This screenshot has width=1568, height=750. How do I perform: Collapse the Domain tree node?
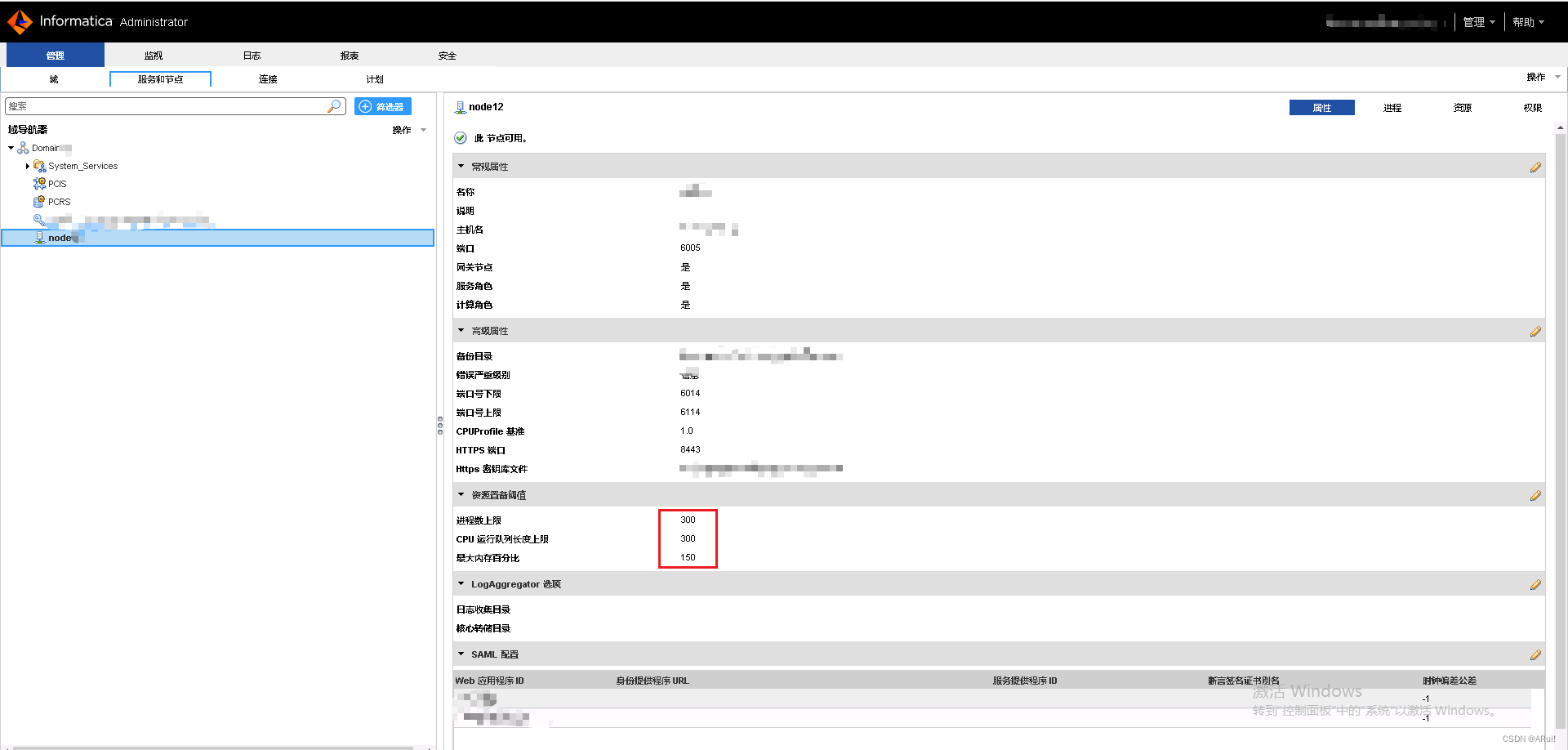click(11, 147)
